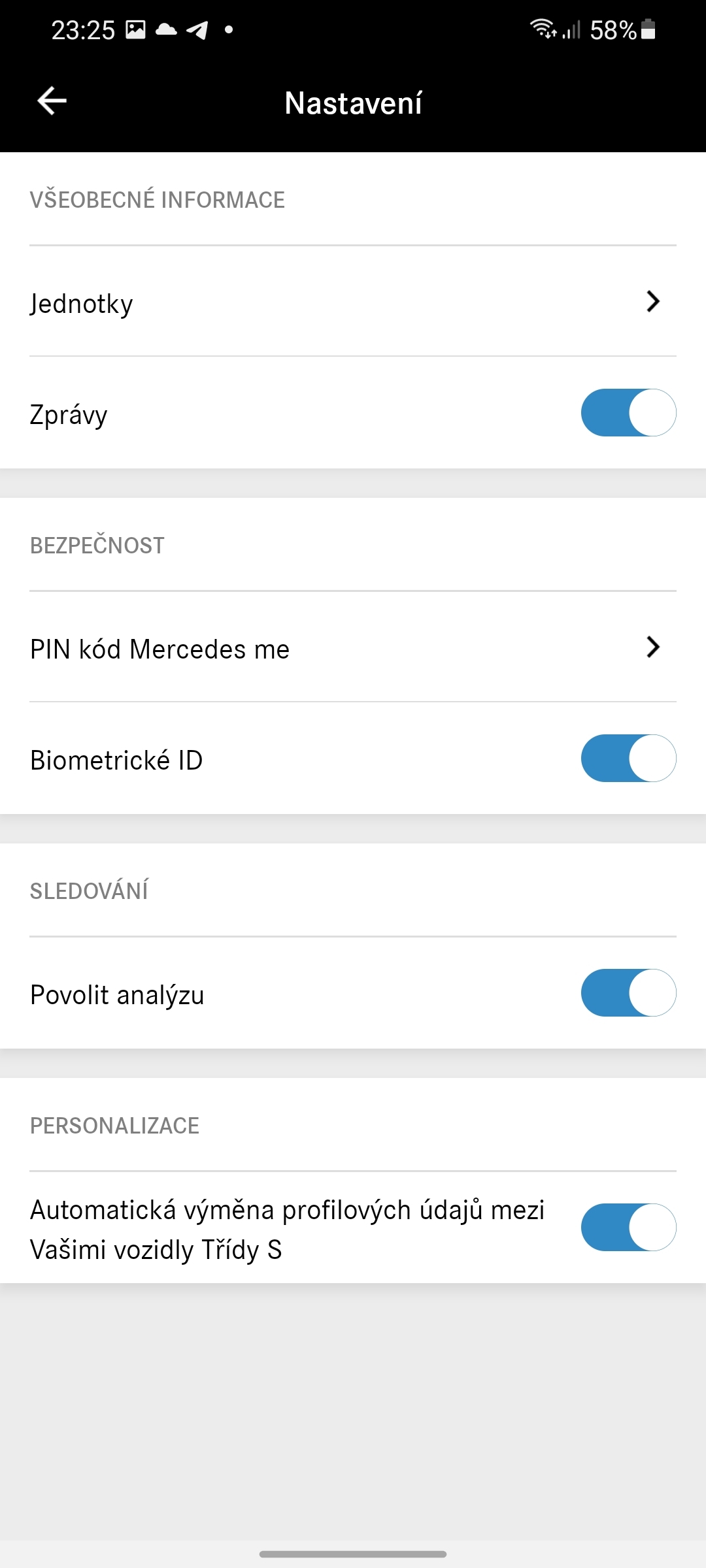Tap the Wi-Fi status icon
Image resolution: width=706 pixels, height=1568 pixels.
543,29
